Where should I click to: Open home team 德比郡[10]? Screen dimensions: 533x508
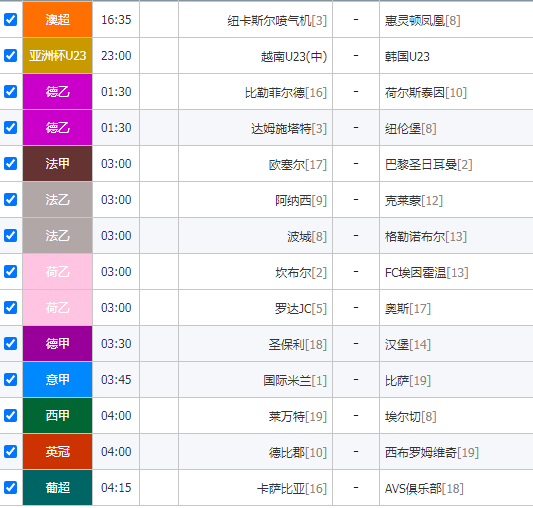(297, 453)
